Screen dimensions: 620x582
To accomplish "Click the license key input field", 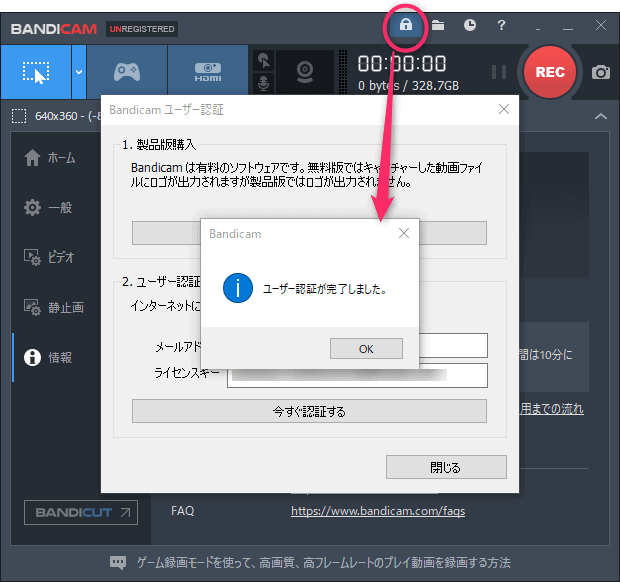I will [x=357, y=375].
